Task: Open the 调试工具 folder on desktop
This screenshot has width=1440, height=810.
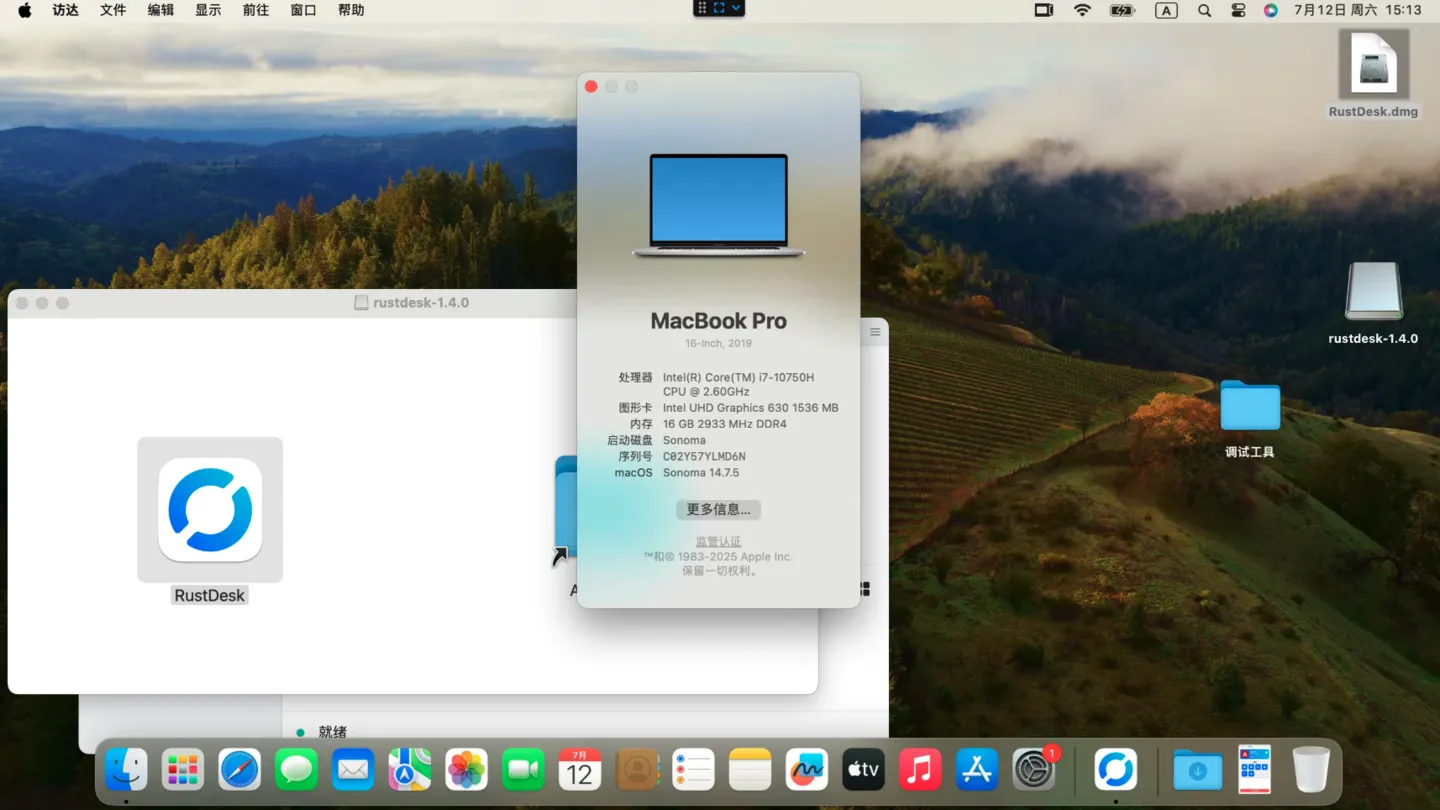Action: point(1250,407)
